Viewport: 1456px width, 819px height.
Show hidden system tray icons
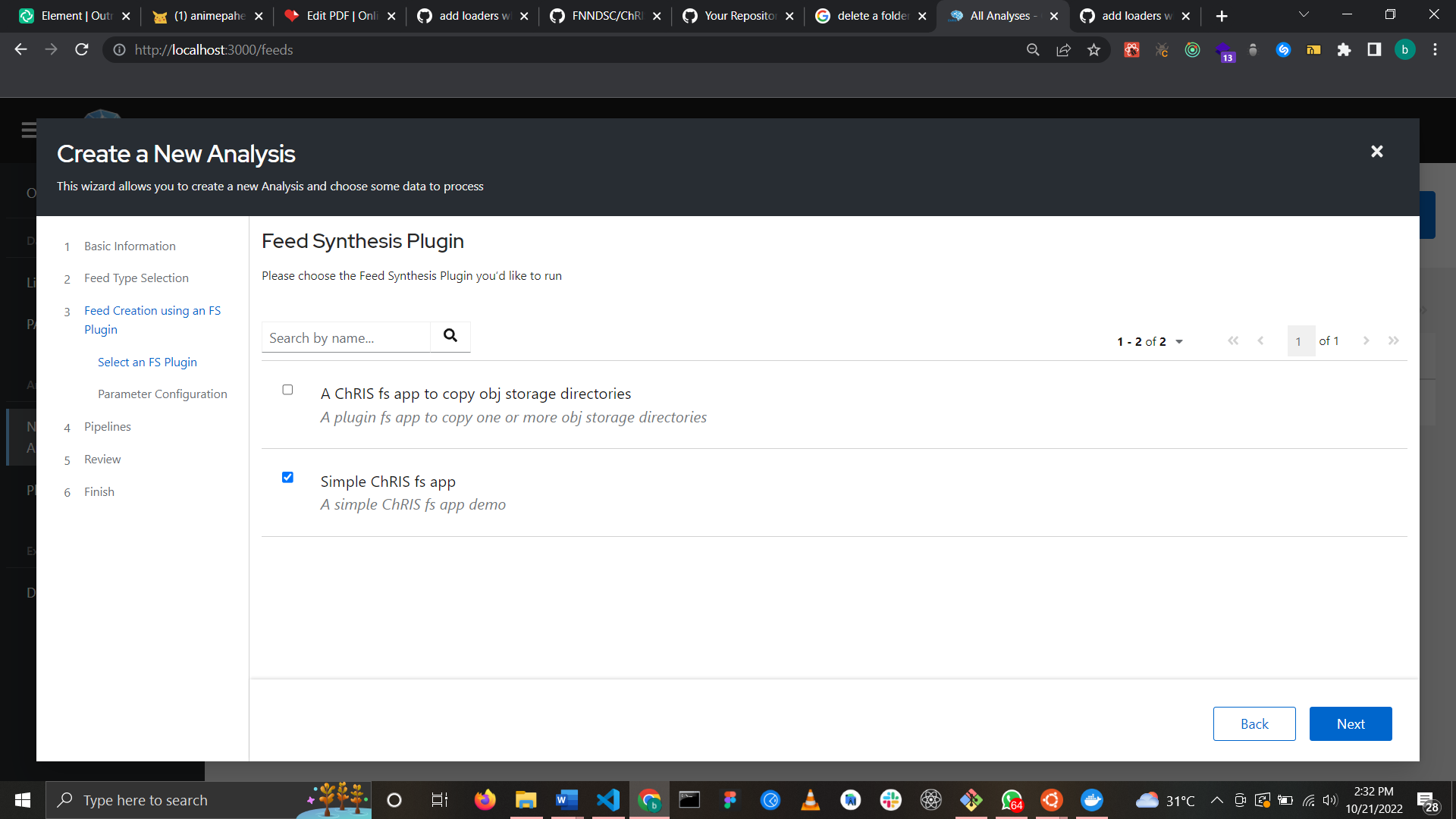click(1216, 800)
